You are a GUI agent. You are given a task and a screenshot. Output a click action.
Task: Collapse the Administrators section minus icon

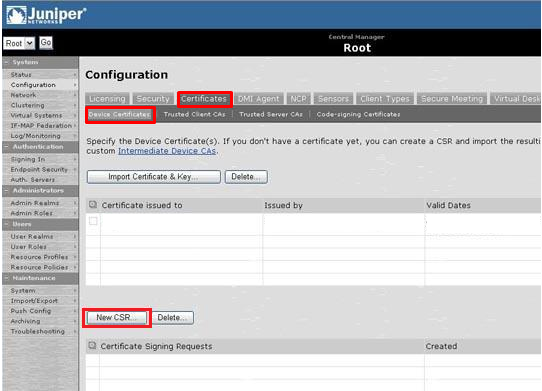[6, 190]
